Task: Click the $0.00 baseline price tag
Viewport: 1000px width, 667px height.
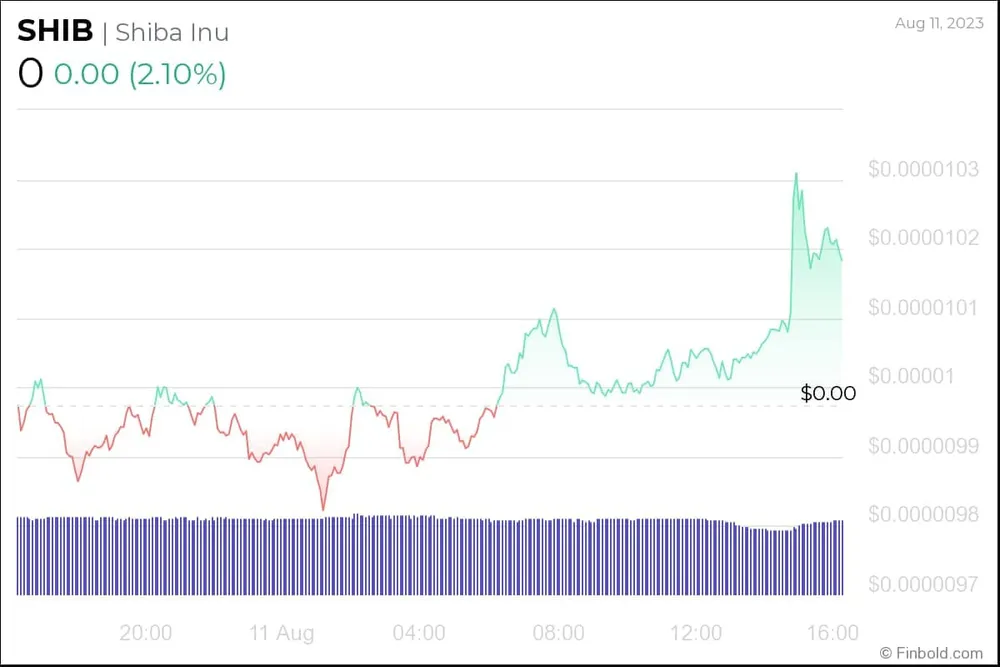Action: [828, 394]
